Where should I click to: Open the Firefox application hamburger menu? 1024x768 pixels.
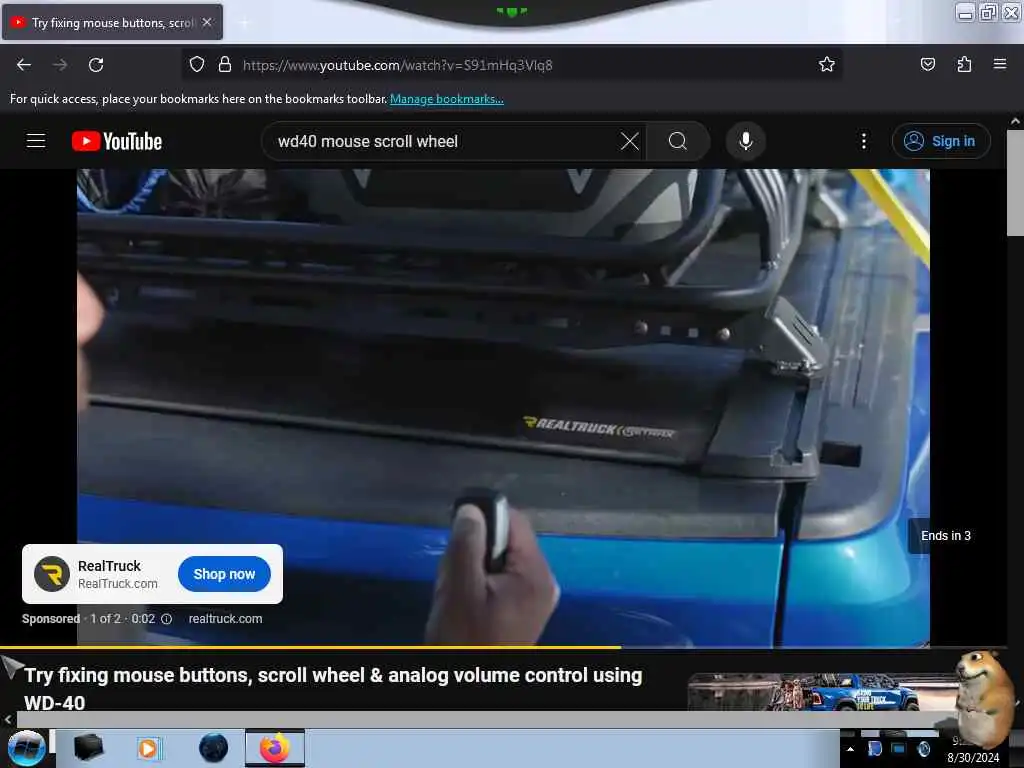(999, 64)
